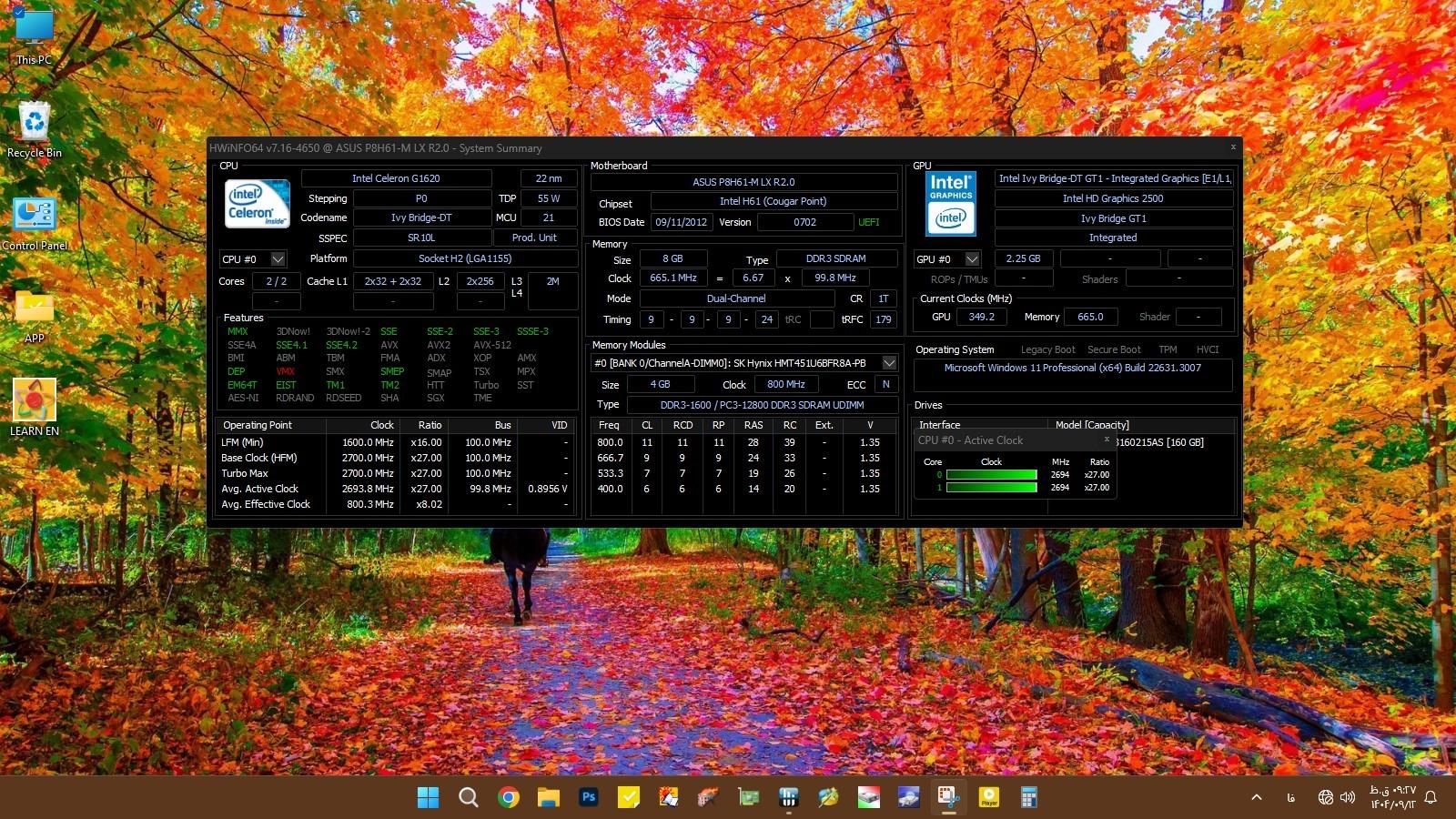Viewport: 1456px width, 819px height.
Task: Expand the GPU #0 selector dropdown
Action: click(x=972, y=259)
